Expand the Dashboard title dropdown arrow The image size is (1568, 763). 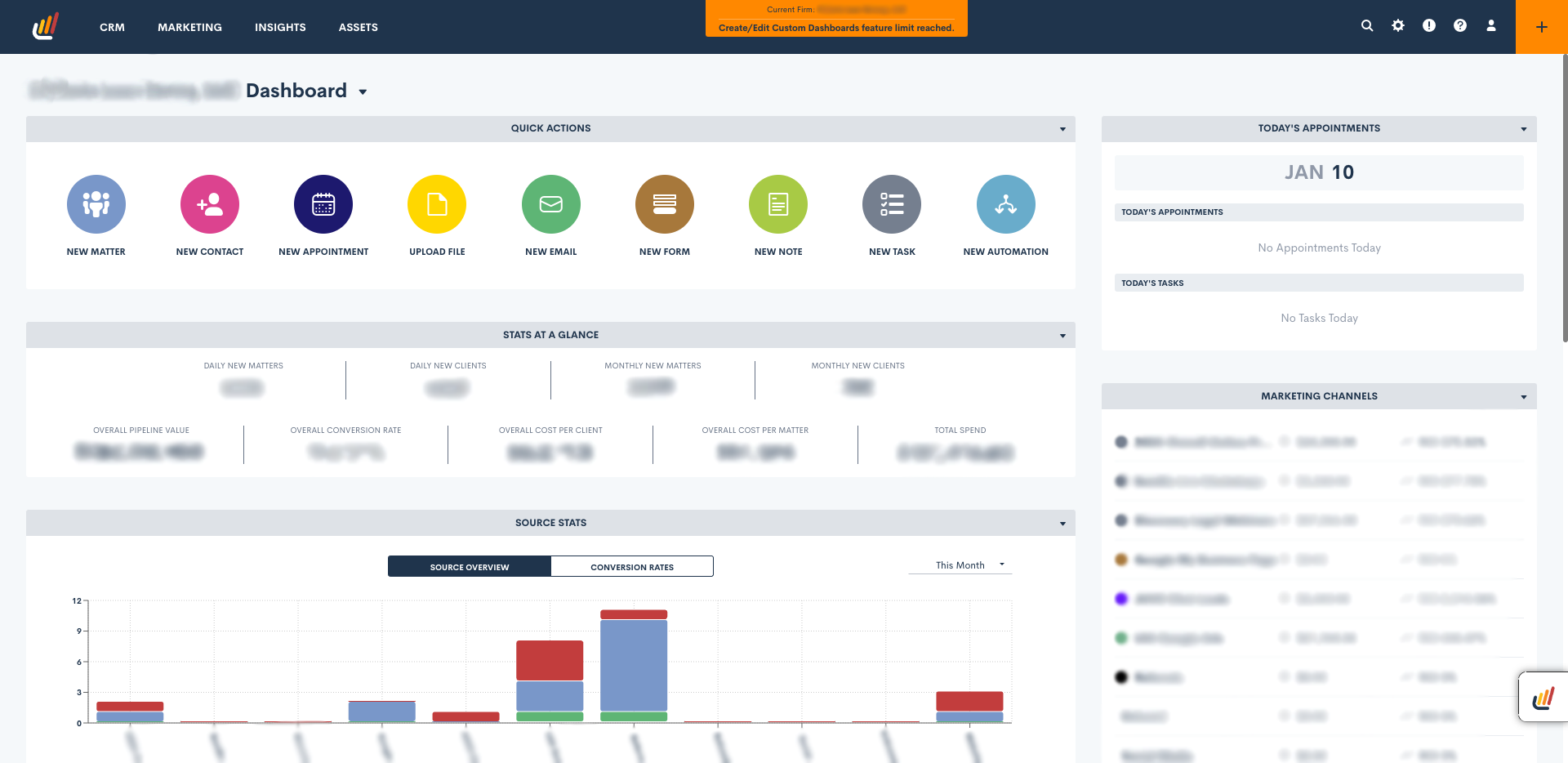(363, 92)
